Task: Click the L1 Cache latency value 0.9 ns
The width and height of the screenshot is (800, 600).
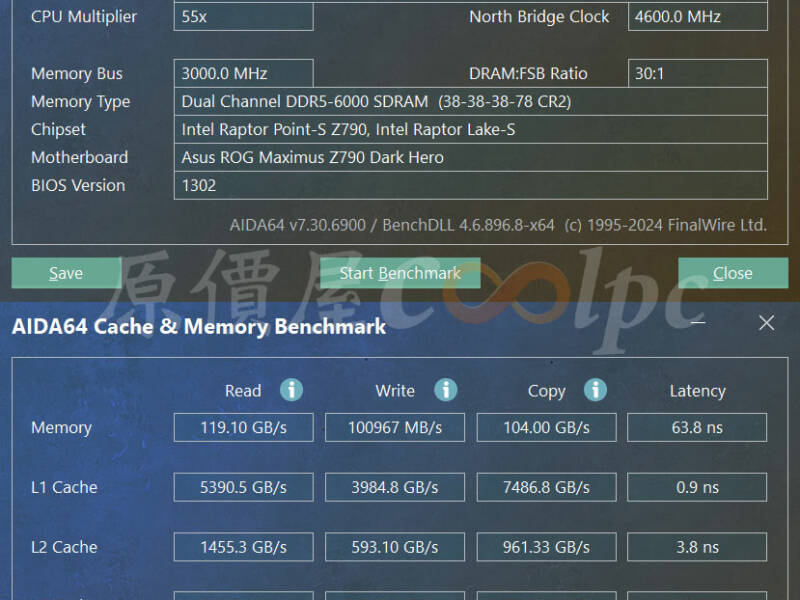Action: pyautogui.click(x=697, y=487)
